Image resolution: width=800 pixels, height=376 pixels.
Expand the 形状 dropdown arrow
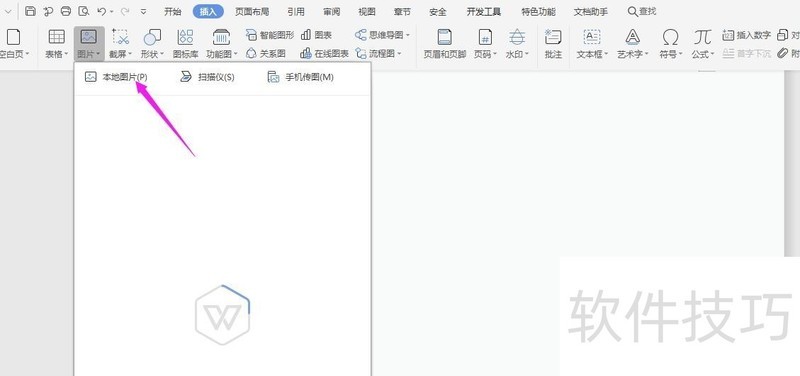(162, 54)
